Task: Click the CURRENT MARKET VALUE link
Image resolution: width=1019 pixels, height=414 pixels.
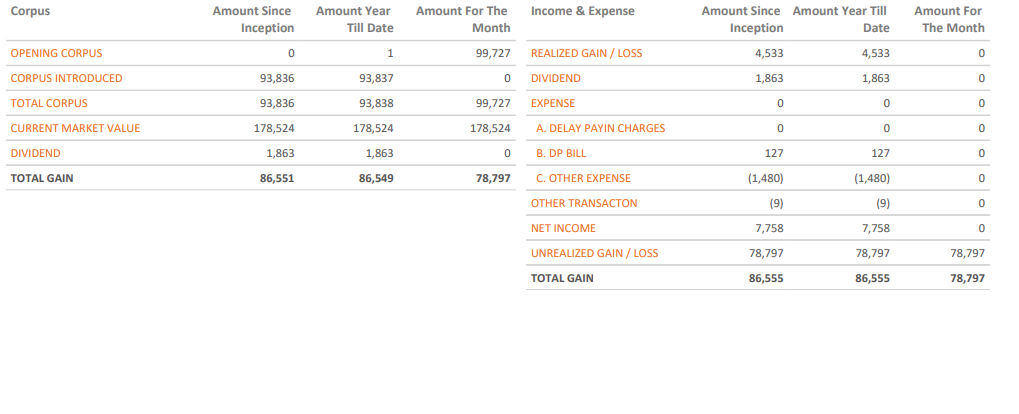Action: [75, 128]
